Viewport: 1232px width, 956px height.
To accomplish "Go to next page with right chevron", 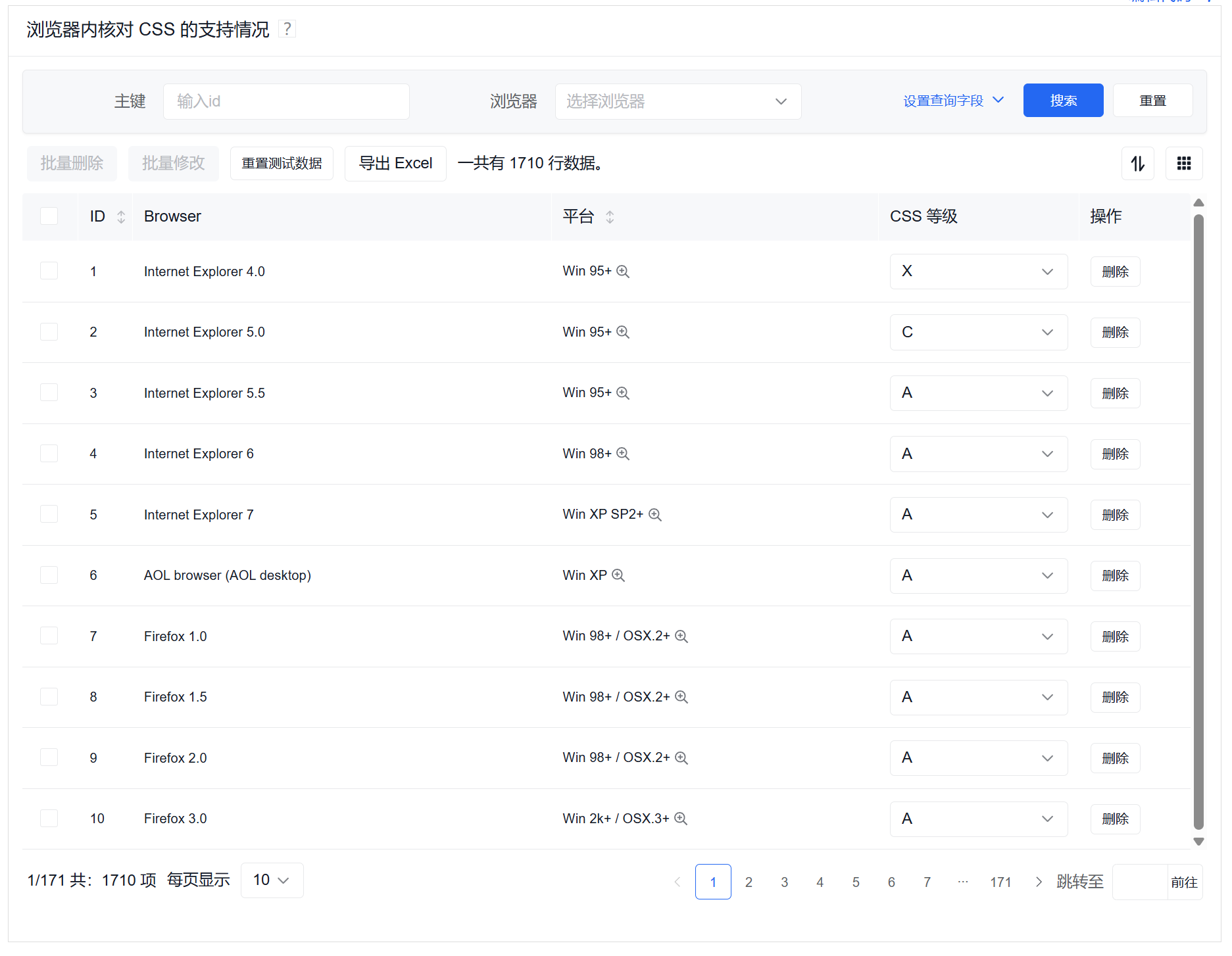I will point(1039,882).
